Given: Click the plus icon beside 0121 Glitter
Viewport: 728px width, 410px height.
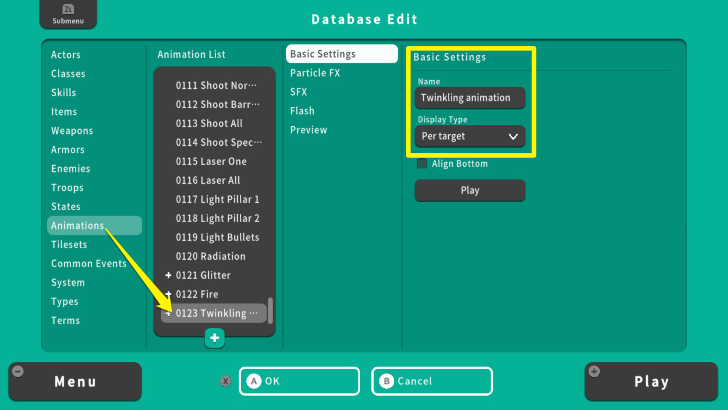Looking at the screenshot, I should click(x=168, y=275).
